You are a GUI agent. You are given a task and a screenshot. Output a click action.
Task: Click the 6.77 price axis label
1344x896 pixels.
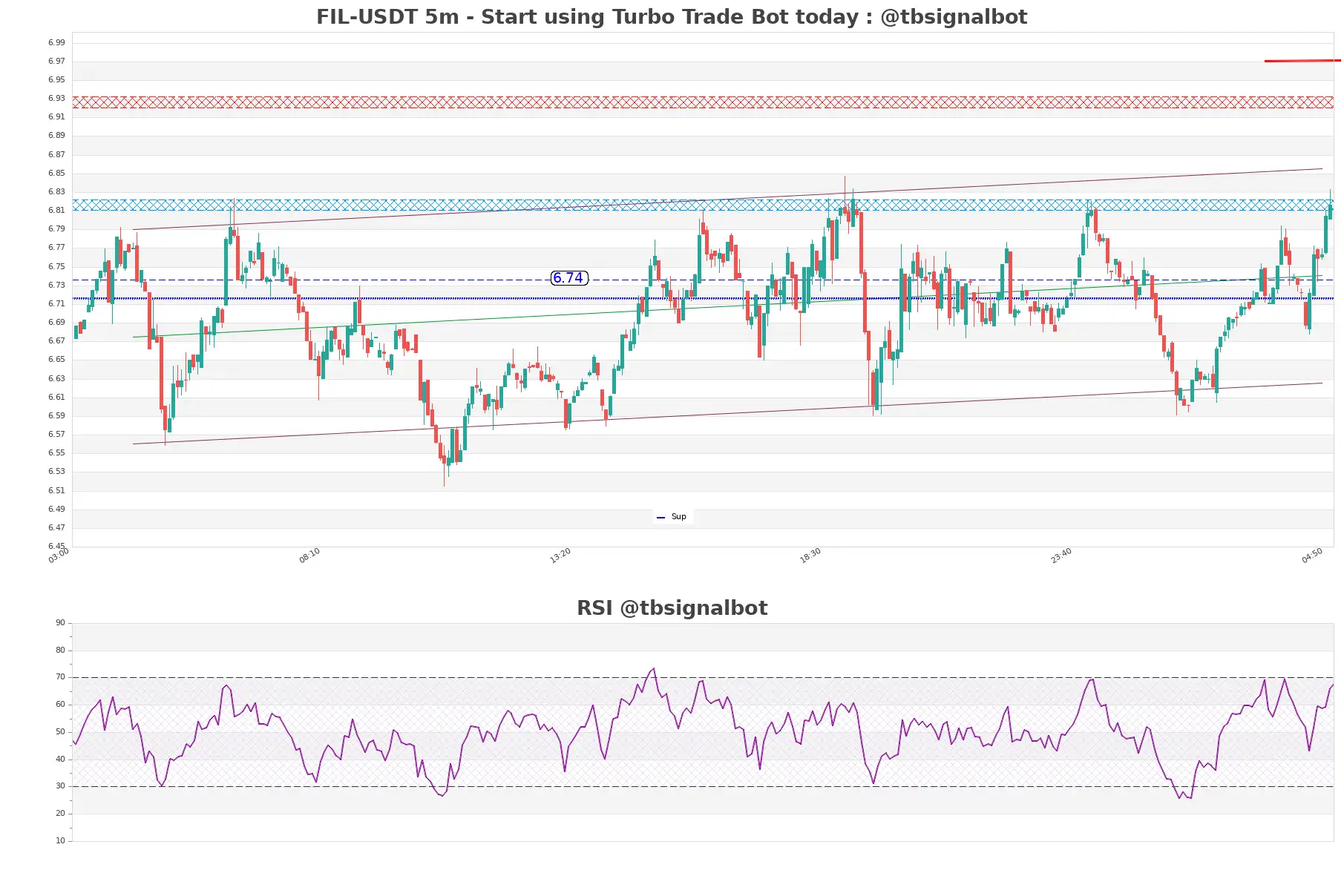pos(56,248)
